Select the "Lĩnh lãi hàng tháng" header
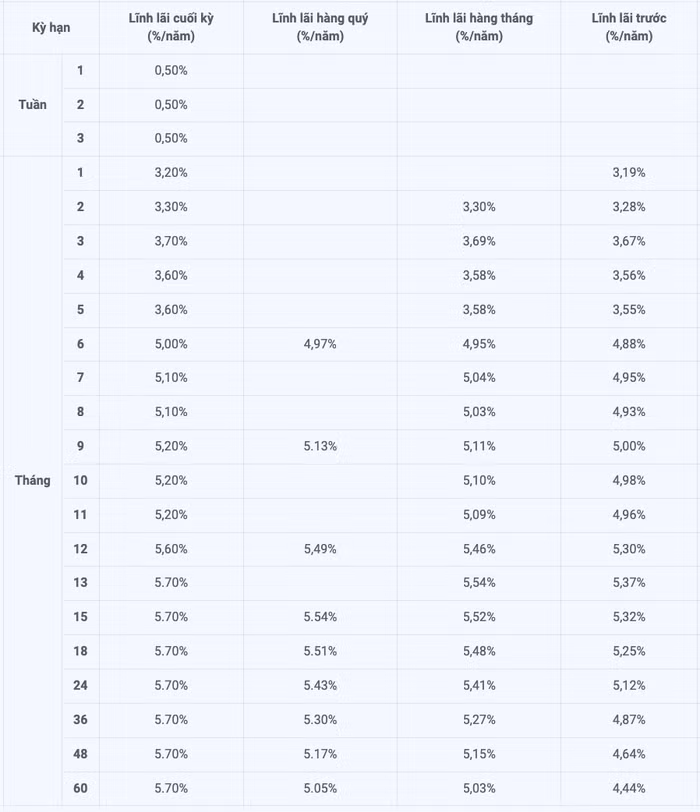700x812 pixels. (479, 27)
